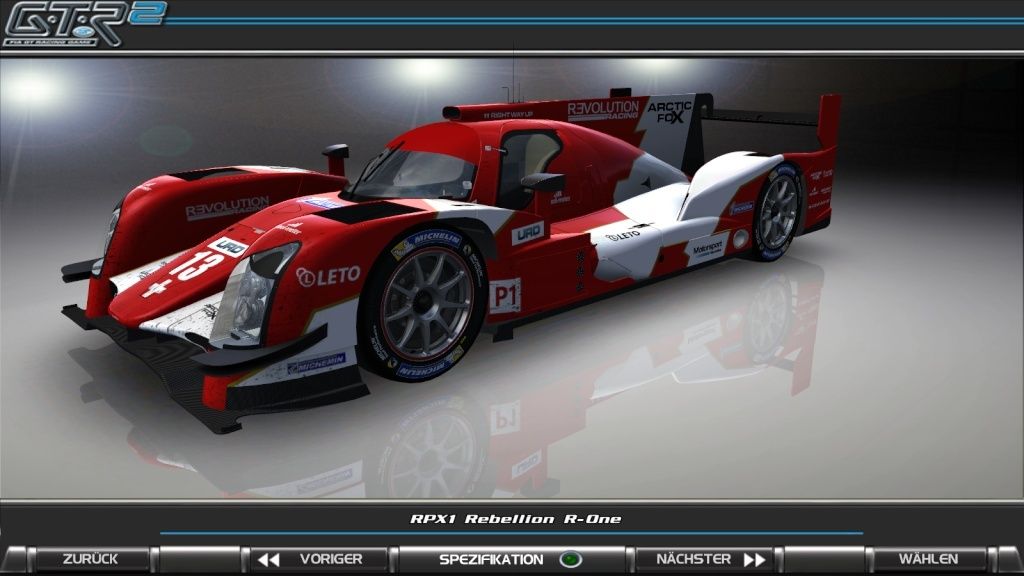Click the GTR2 logo

[84, 24]
